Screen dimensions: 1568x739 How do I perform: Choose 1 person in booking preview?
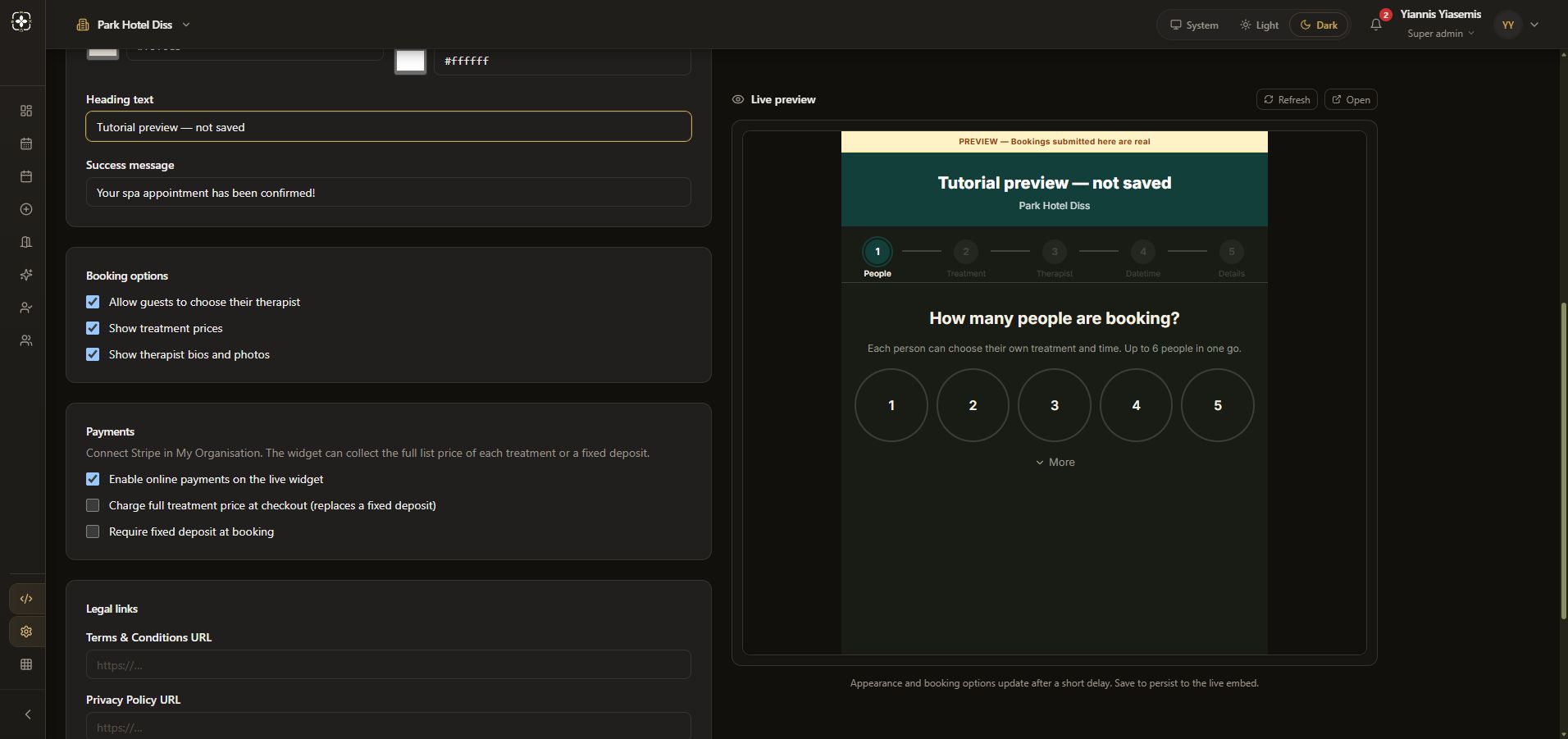pos(891,405)
